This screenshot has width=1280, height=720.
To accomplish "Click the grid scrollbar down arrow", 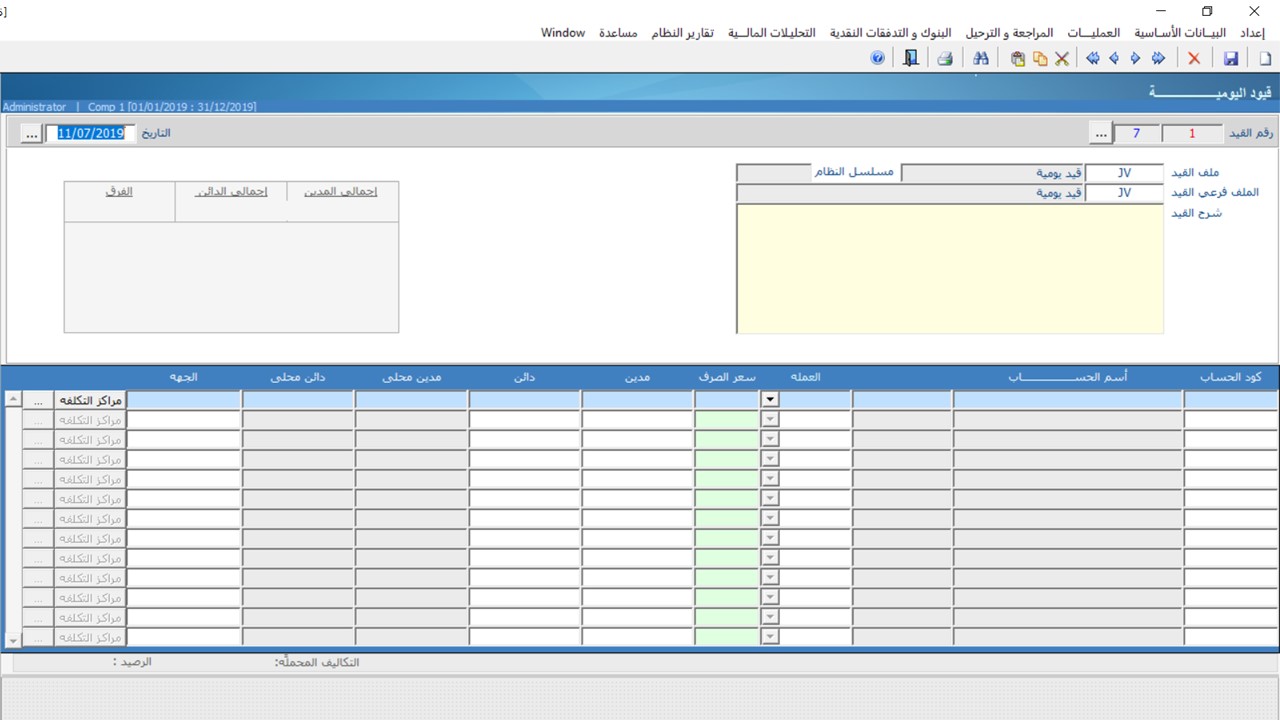I will coord(13,640).
